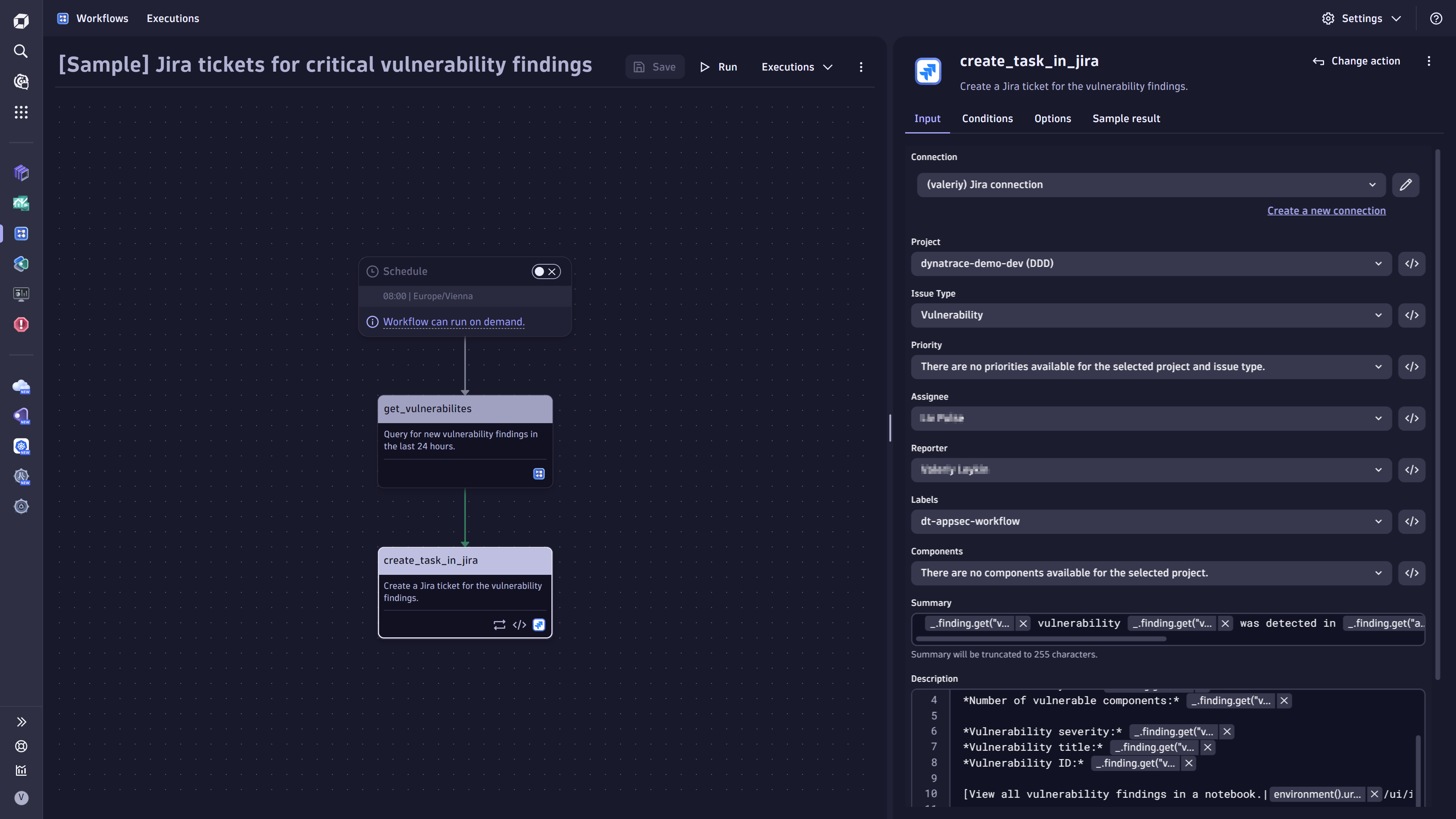Image resolution: width=1456 pixels, height=819 pixels.
Task: Expand the Executions dropdown in workflow header
Action: click(x=797, y=67)
